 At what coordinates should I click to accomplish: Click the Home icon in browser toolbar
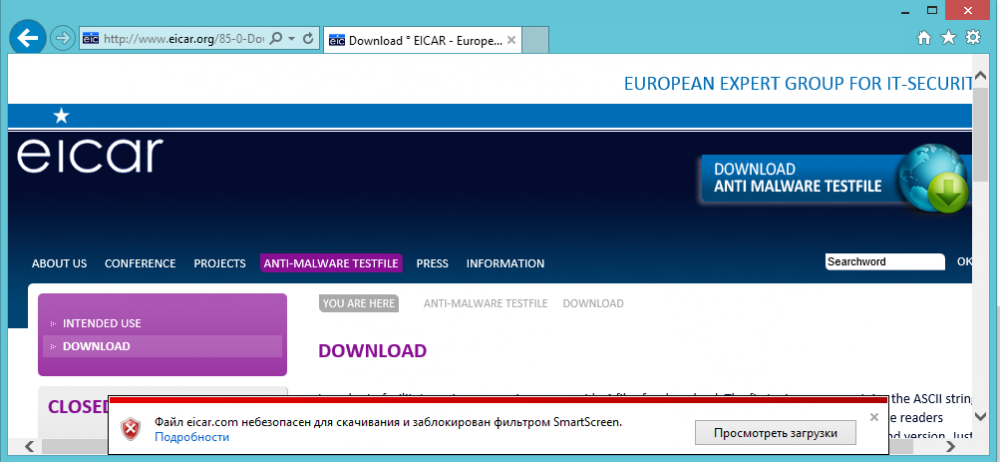[x=924, y=38]
